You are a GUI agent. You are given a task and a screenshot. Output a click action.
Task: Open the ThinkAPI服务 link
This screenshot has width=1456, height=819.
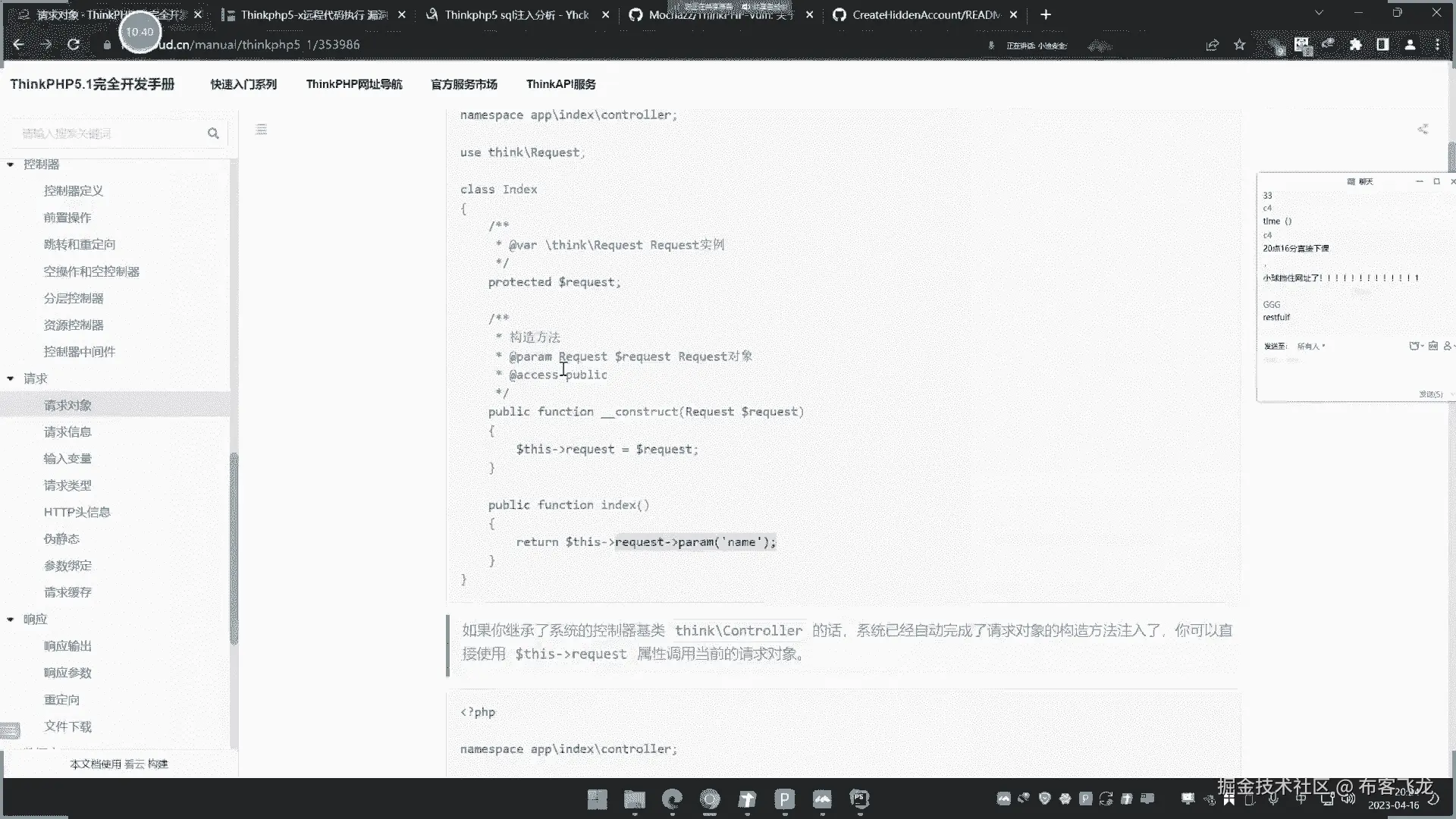pyautogui.click(x=560, y=84)
